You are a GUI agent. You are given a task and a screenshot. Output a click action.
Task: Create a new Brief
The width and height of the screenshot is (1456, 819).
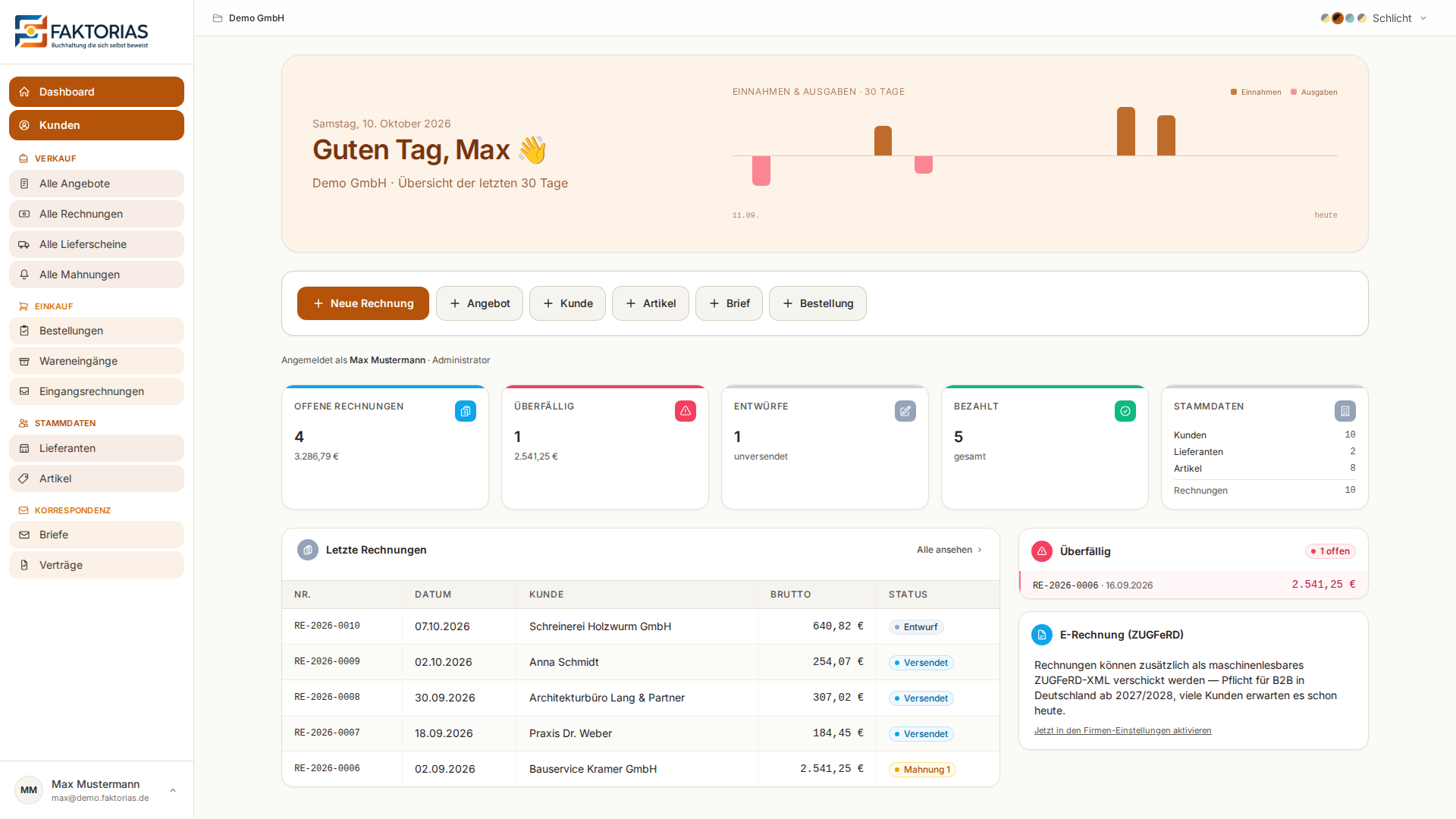click(x=729, y=303)
